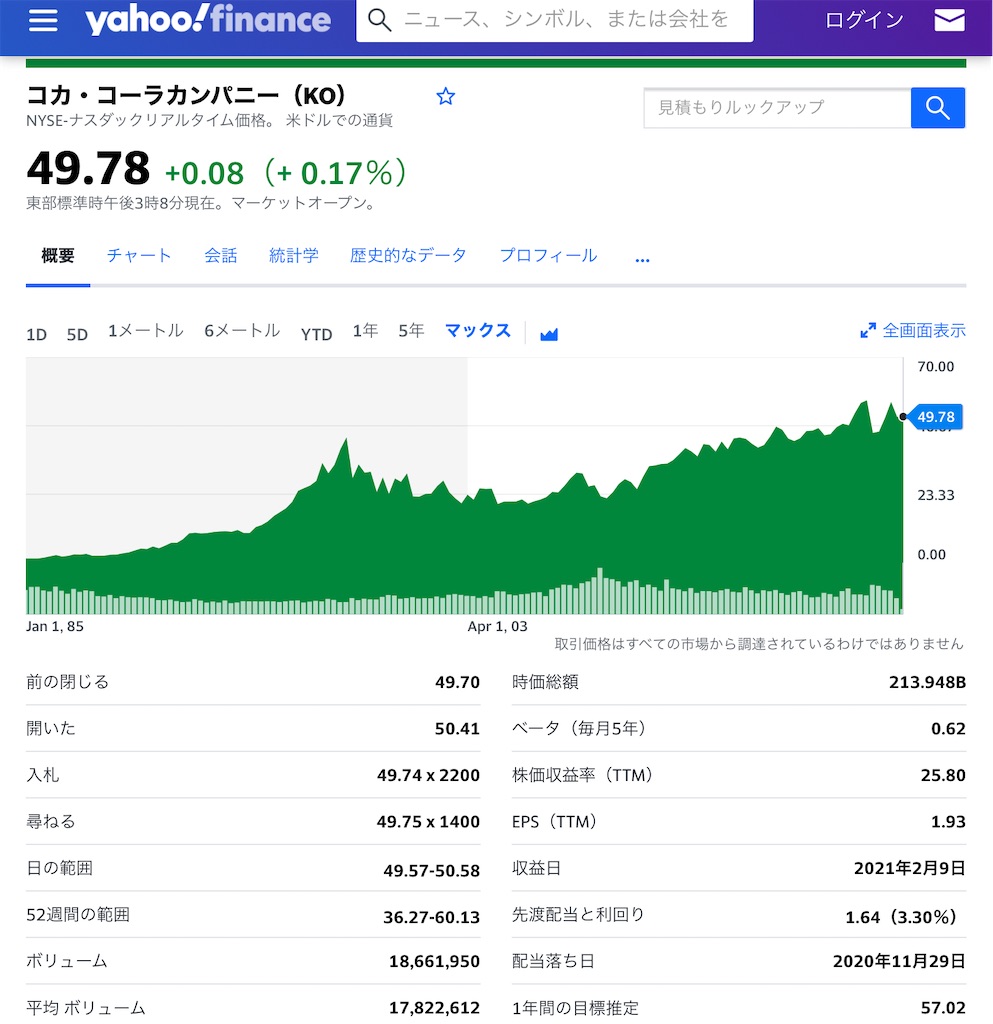The image size is (993, 1024).
Task: Switch to the チャート tab
Action: [x=139, y=255]
